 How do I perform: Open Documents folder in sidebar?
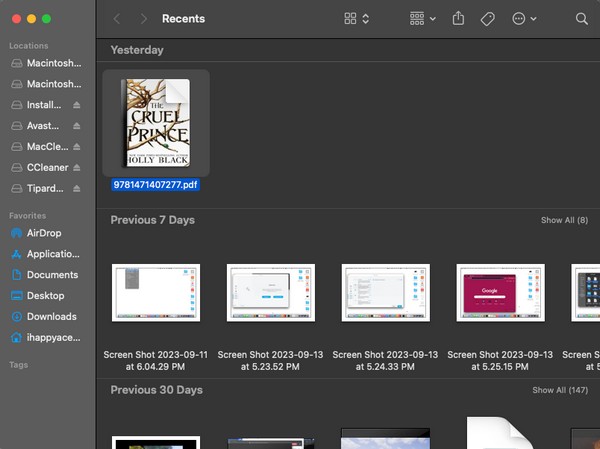coord(44,275)
